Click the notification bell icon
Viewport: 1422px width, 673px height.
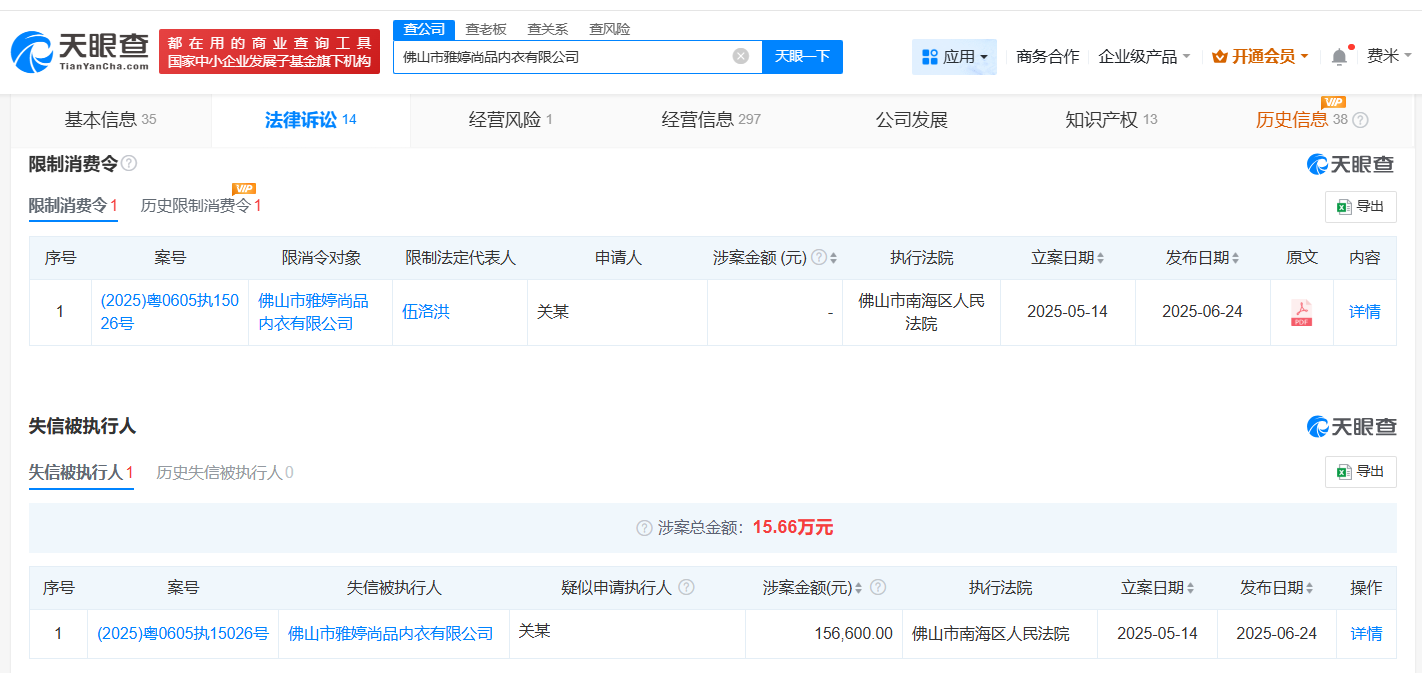[x=1338, y=56]
